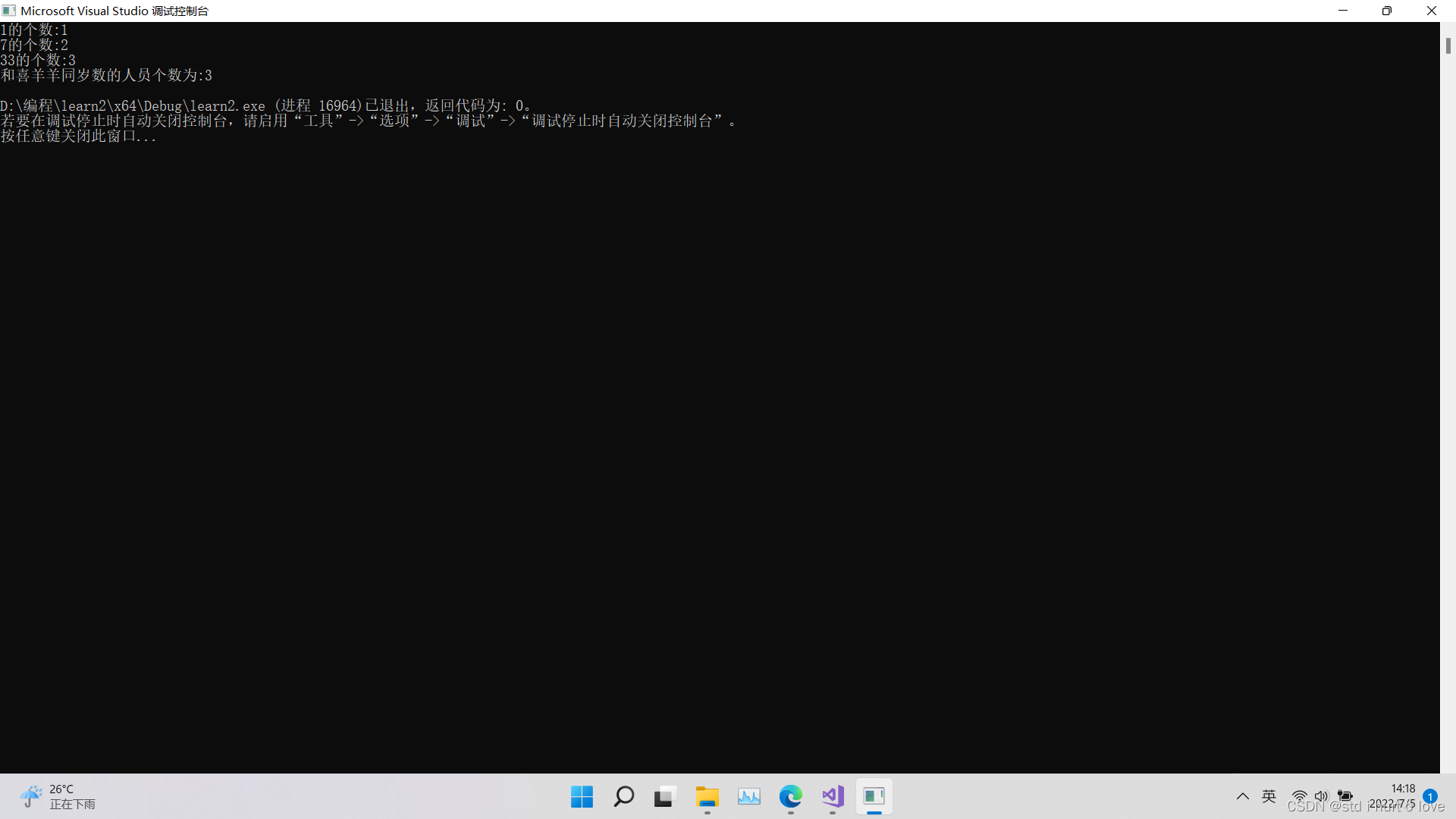The width and height of the screenshot is (1456, 819).
Task: Click the learn2.exe exit code line
Action: (x=265, y=106)
